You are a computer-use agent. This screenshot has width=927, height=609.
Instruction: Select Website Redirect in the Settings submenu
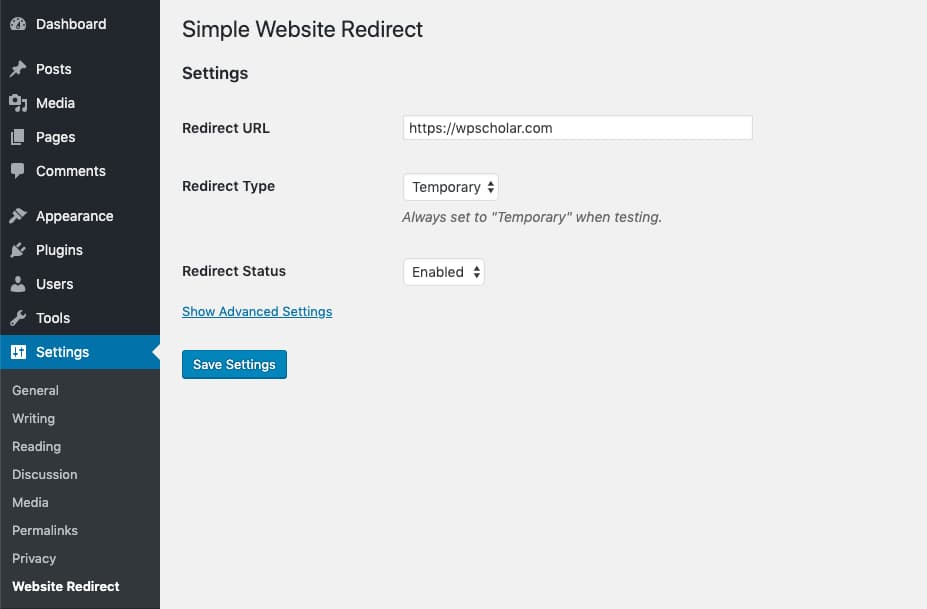[65, 586]
